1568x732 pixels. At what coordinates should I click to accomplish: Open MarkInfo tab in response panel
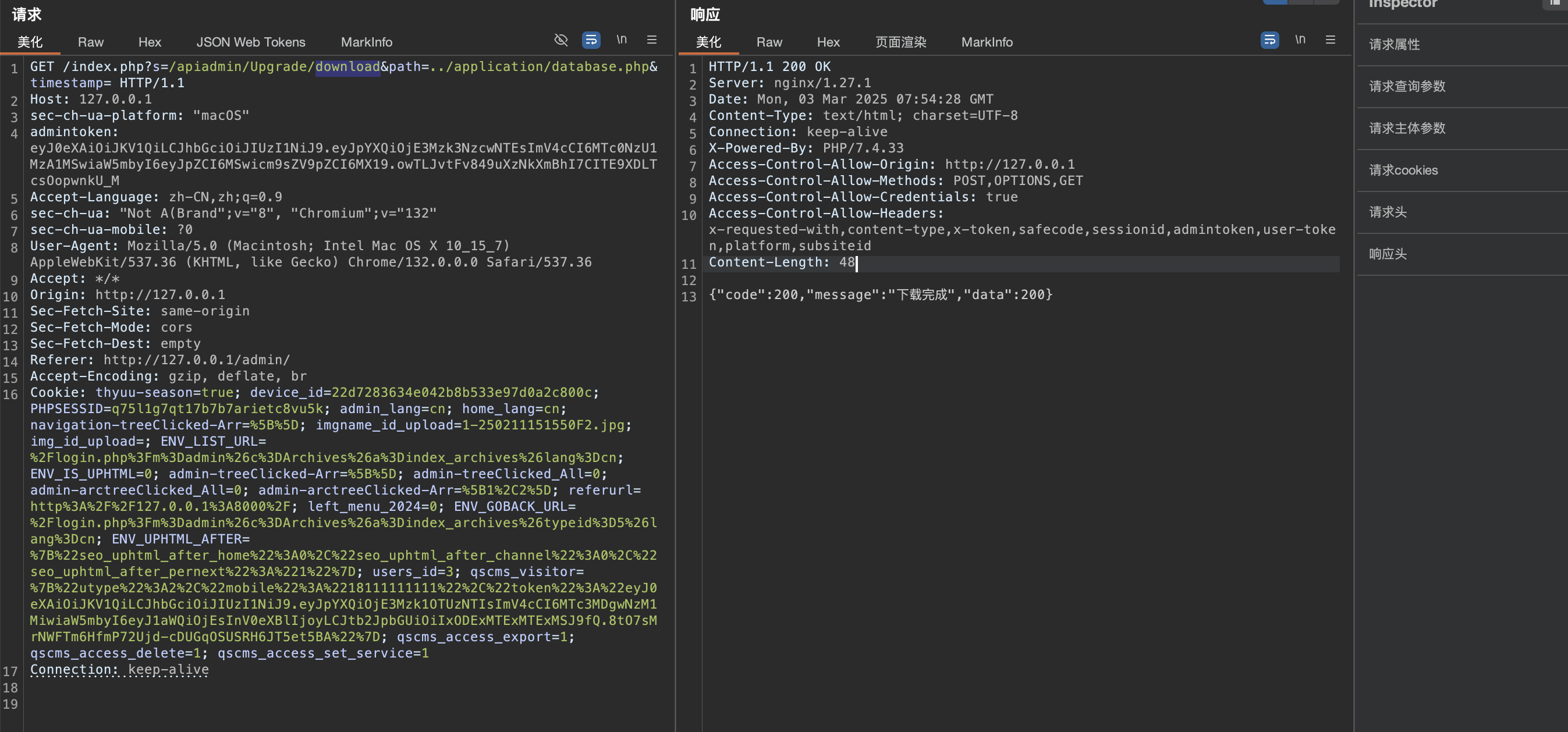click(x=987, y=42)
